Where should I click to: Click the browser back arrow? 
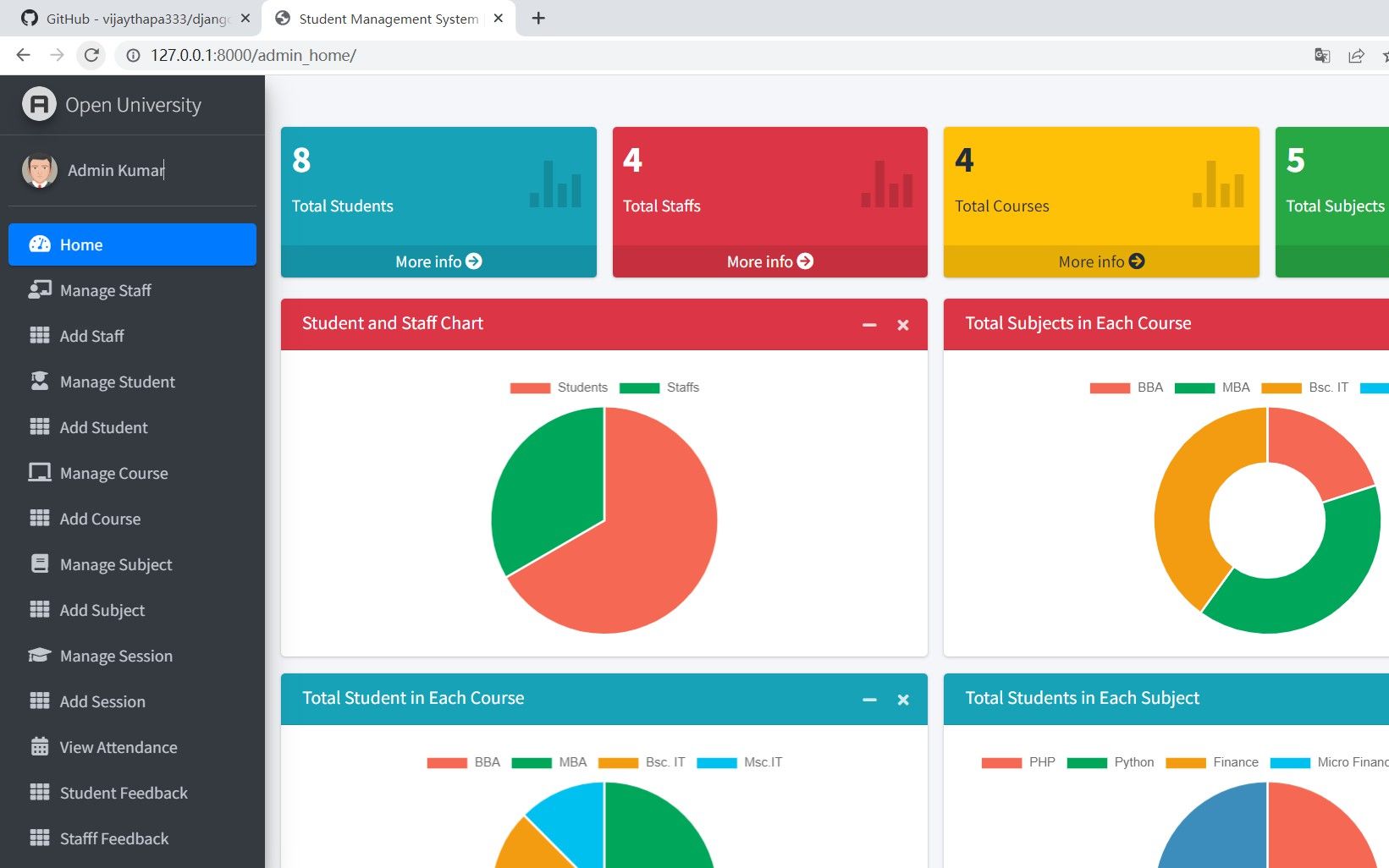point(23,55)
